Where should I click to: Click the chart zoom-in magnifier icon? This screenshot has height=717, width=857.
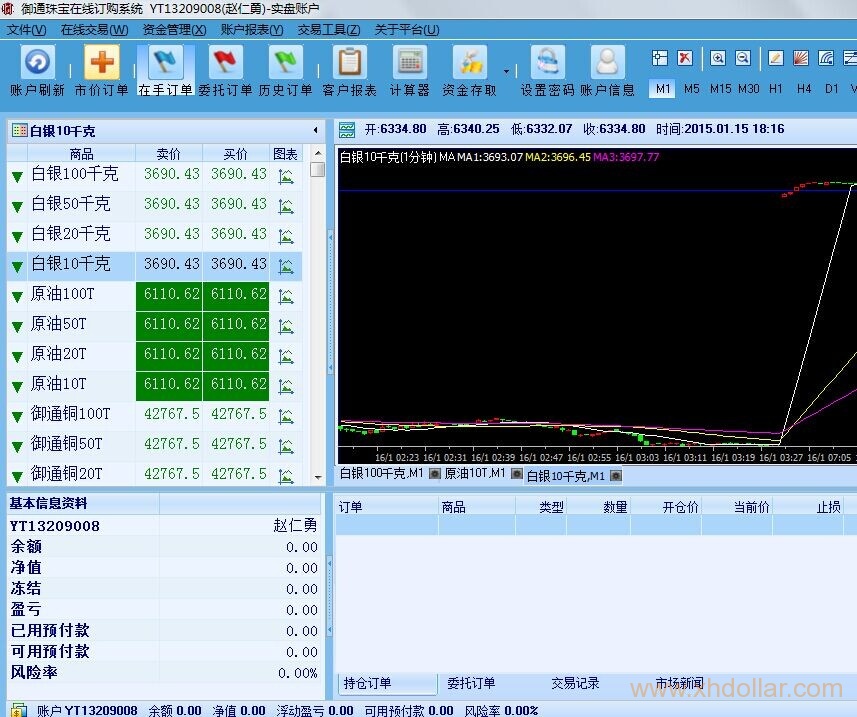coord(717,59)
